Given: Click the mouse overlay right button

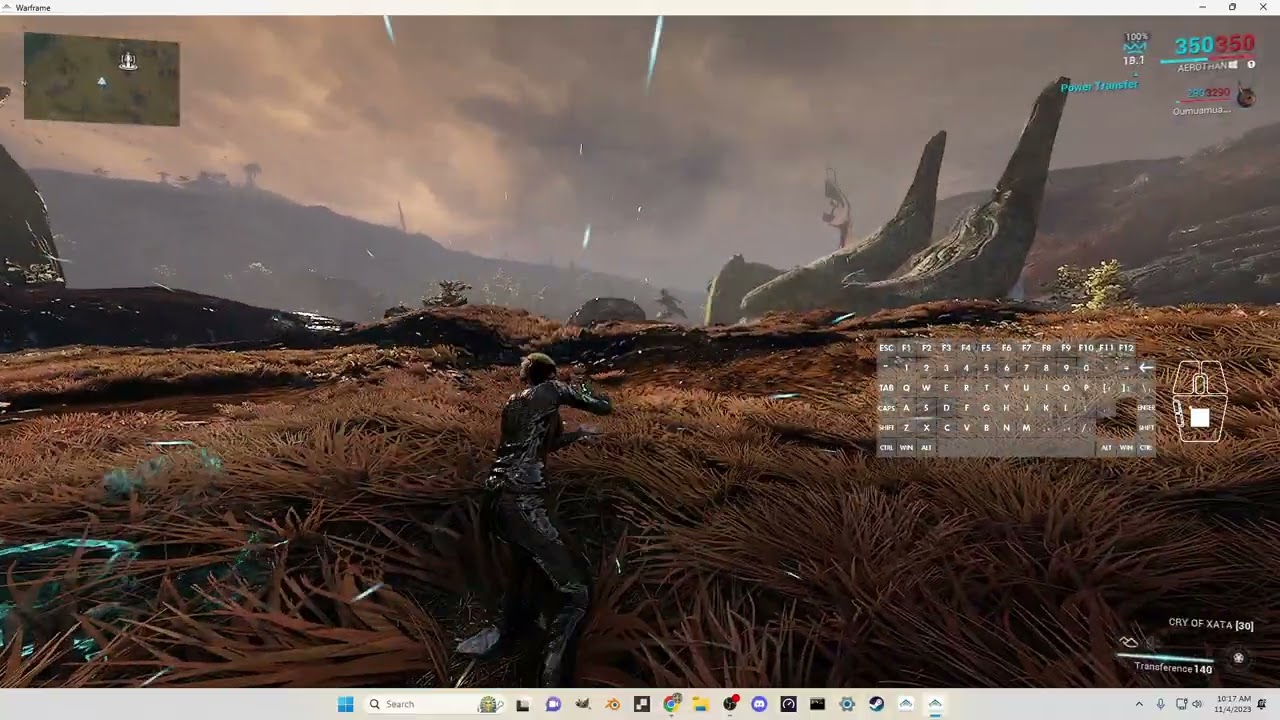Looking at the screenshot, I should click(x=1213, y=378).
